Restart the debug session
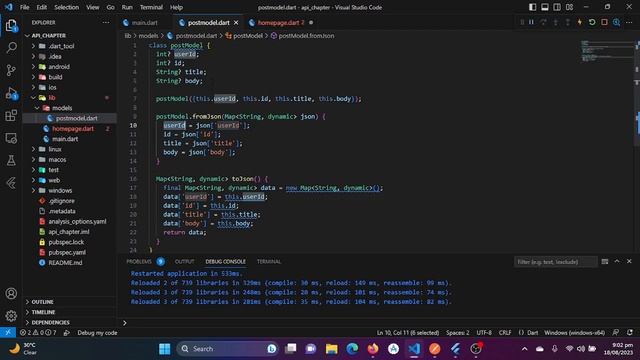The height and width of the screenshot is (360, 640). (592, 22)
